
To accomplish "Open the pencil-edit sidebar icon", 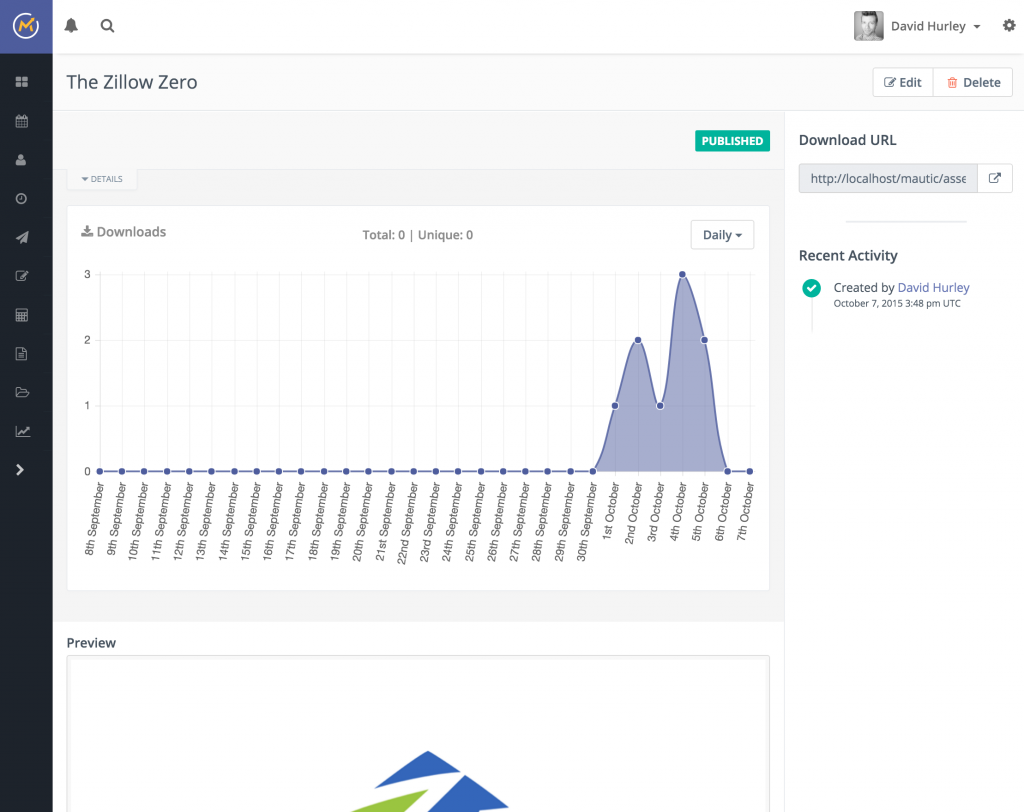I will tap(22, 276).
